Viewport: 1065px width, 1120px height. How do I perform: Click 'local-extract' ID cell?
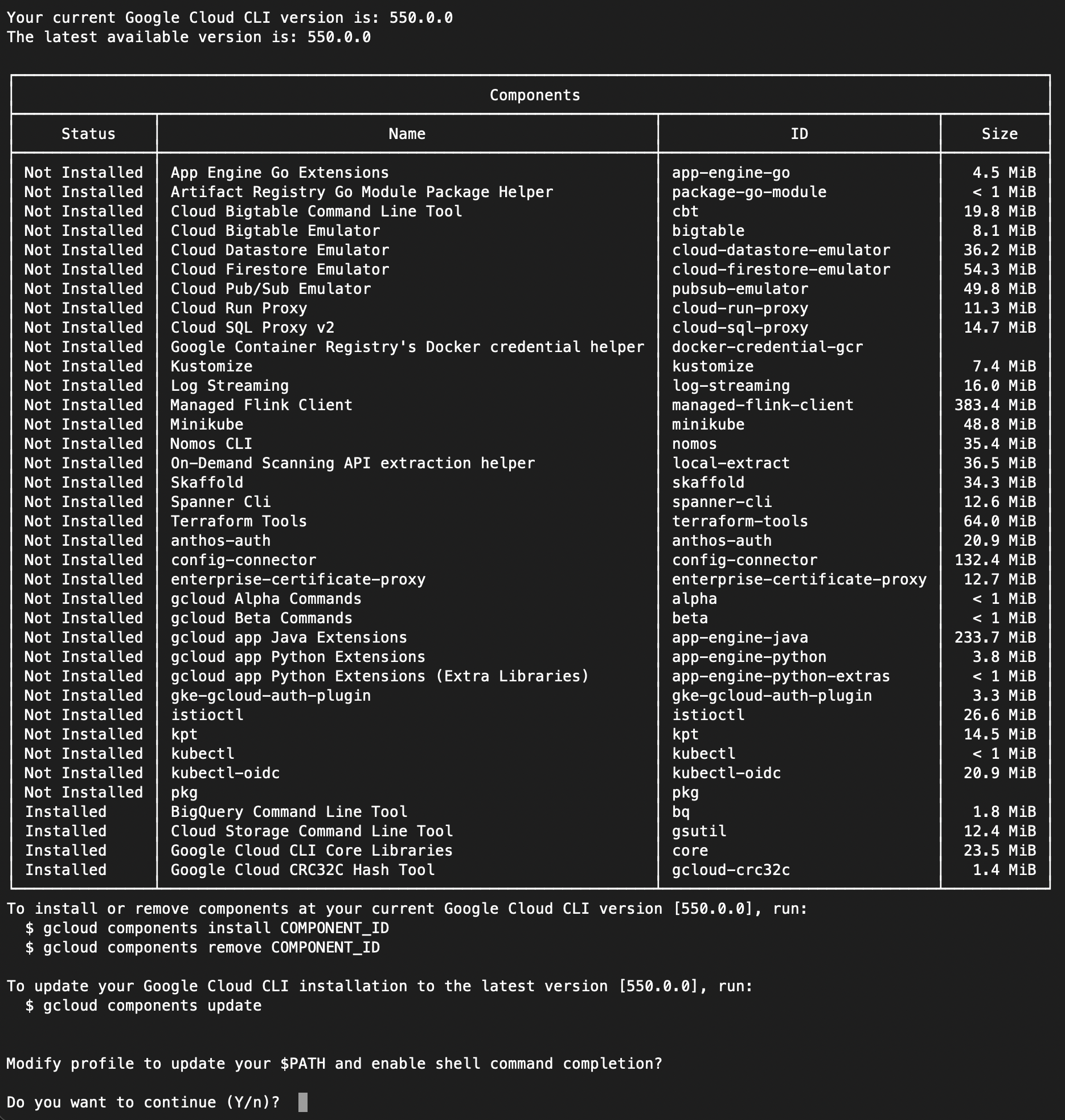click(731, 463)
